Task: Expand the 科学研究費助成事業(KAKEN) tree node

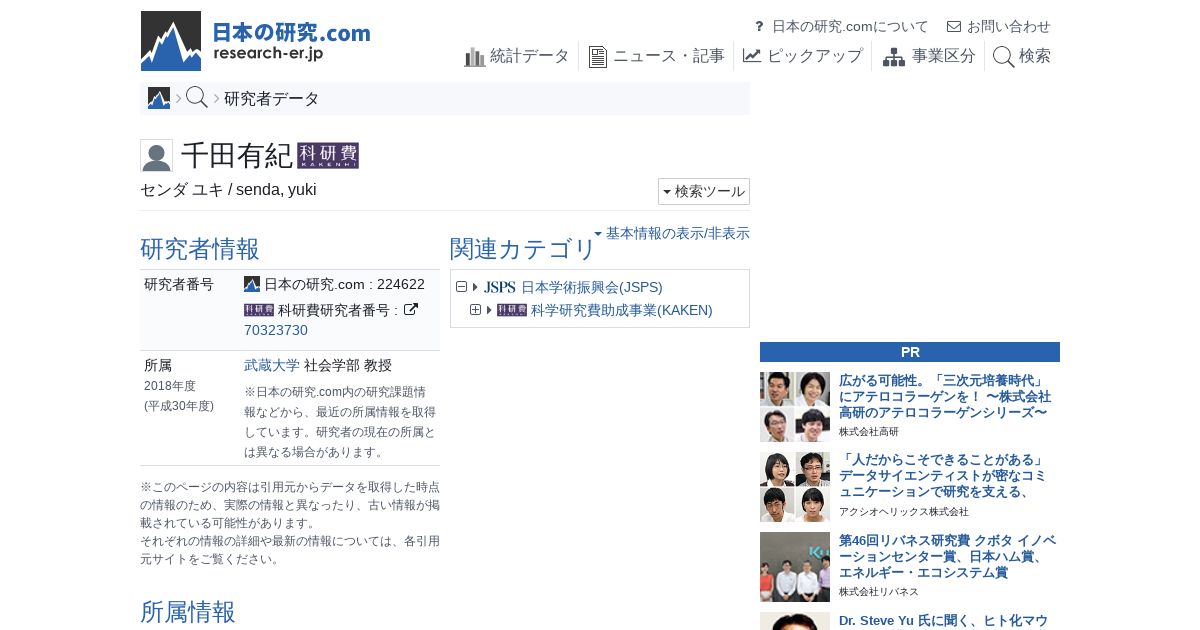Action: click(475, 310)
